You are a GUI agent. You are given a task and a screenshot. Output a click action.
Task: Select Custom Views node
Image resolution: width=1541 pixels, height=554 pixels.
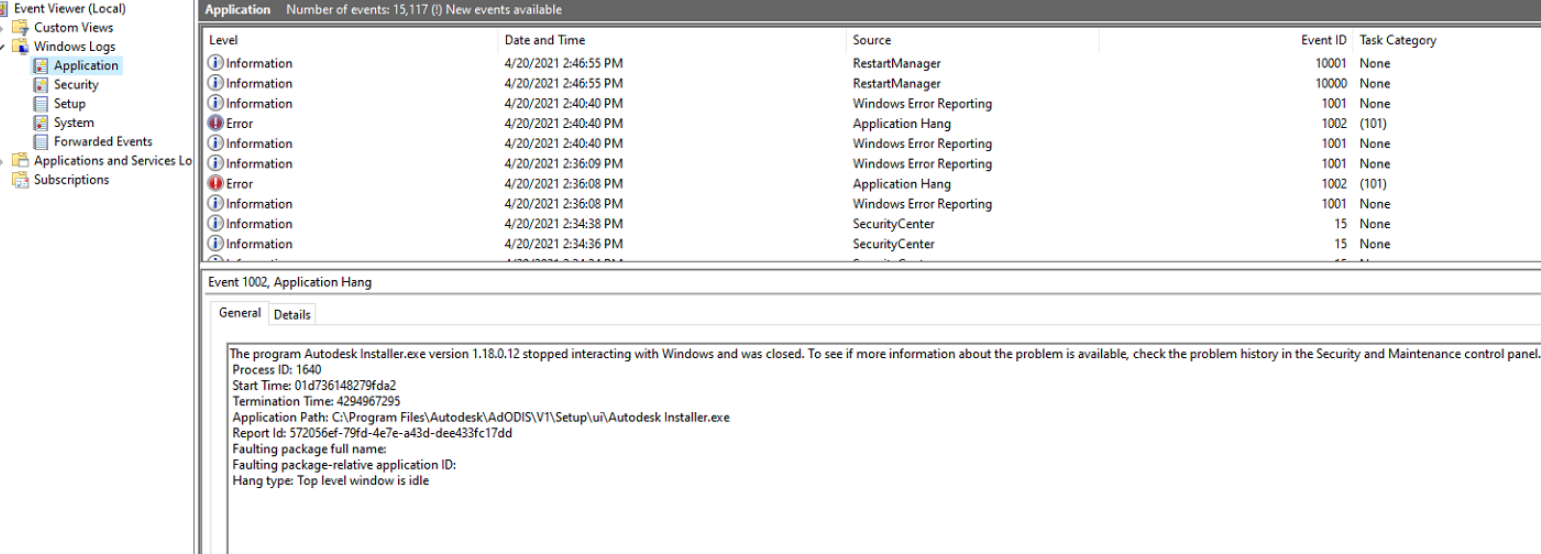tap(74, 28)
